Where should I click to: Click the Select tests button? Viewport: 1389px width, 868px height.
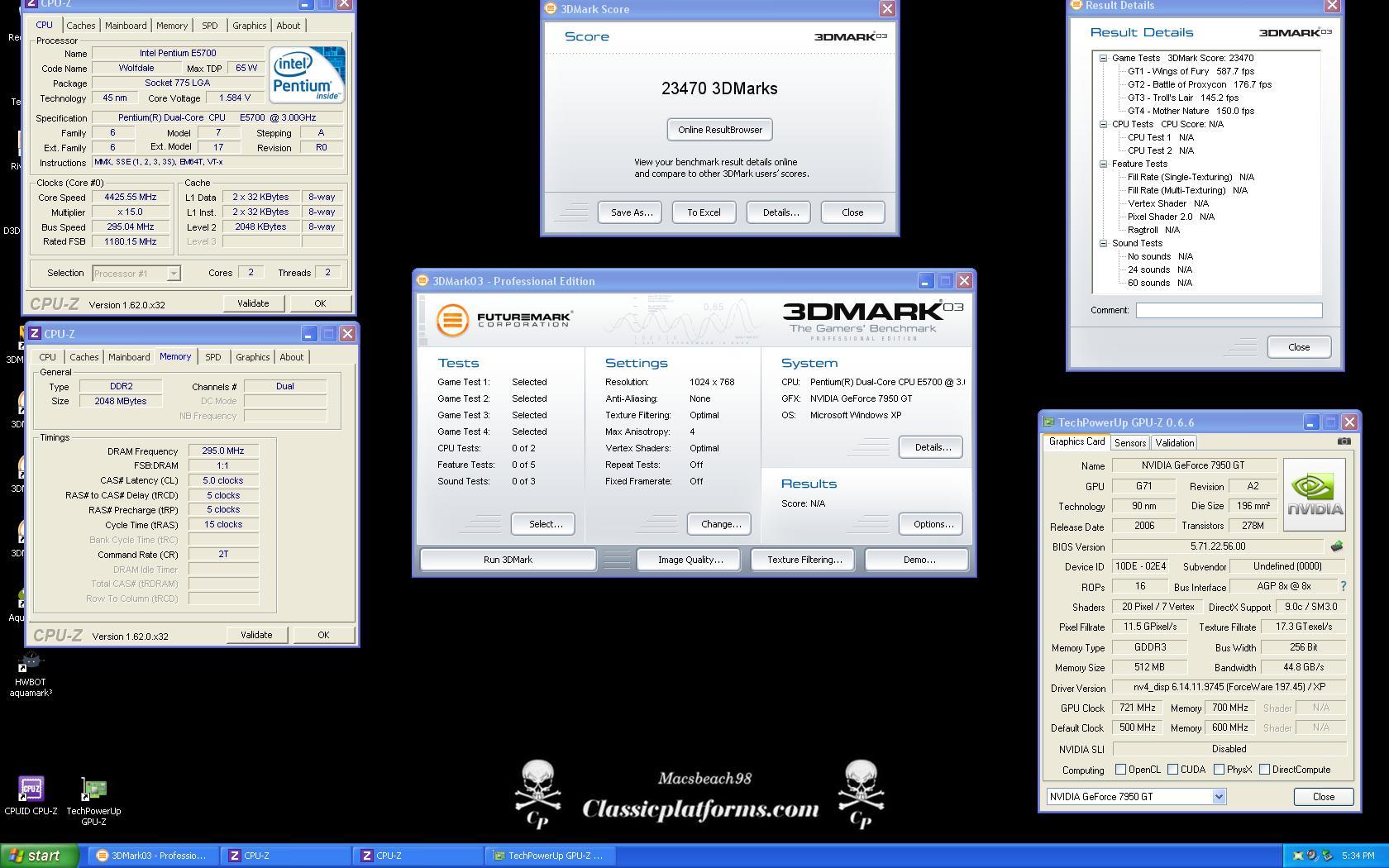pyautogui.click(x=545, y=524)
